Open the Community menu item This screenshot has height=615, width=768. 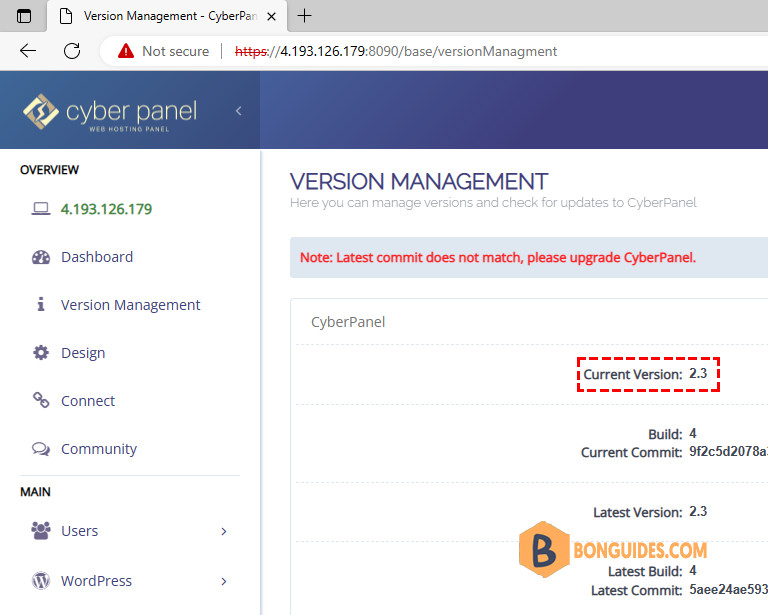pos(99,449)
